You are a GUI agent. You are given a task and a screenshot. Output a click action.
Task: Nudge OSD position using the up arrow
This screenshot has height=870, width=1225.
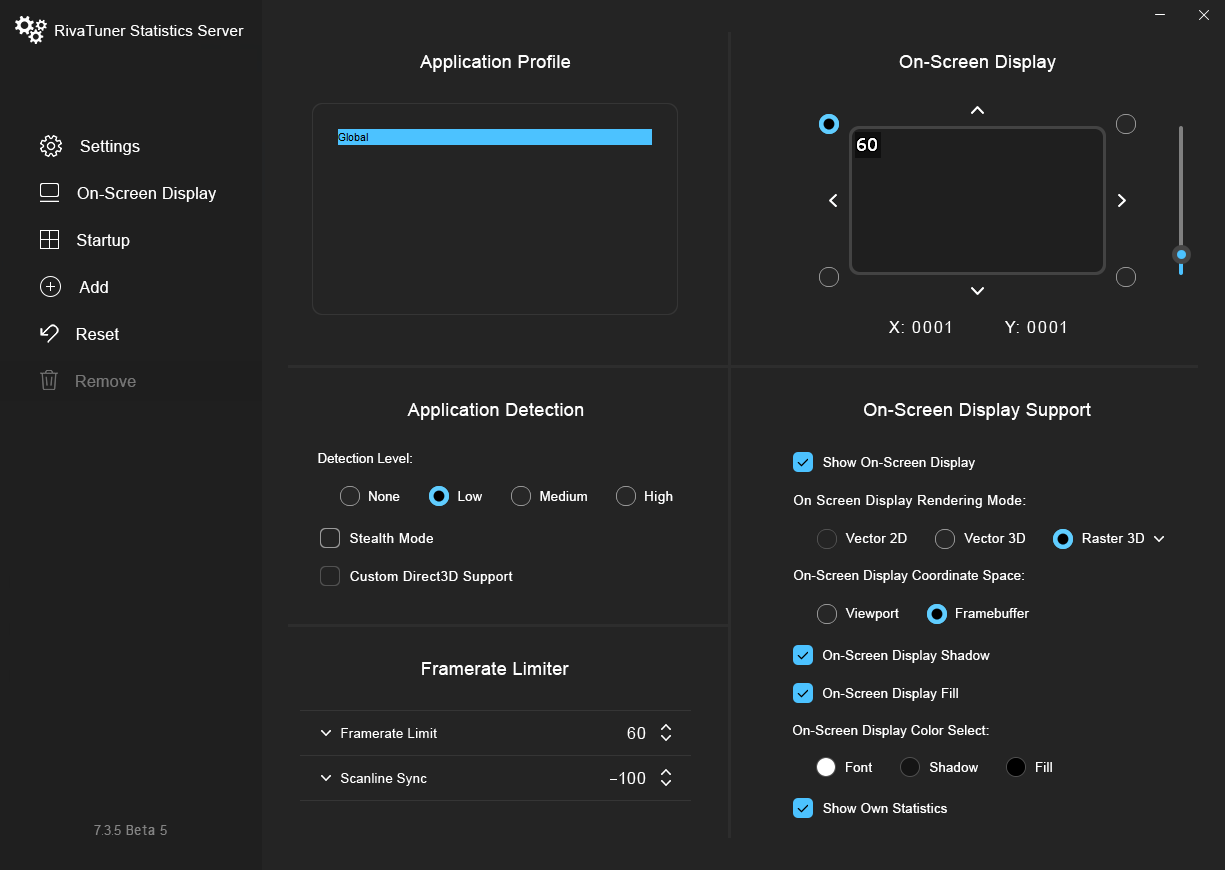tap(977, 110)
